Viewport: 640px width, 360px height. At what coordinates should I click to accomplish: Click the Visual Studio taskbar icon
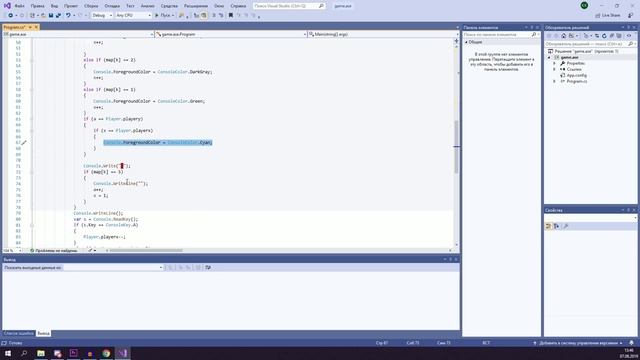(x=122, y=353)
